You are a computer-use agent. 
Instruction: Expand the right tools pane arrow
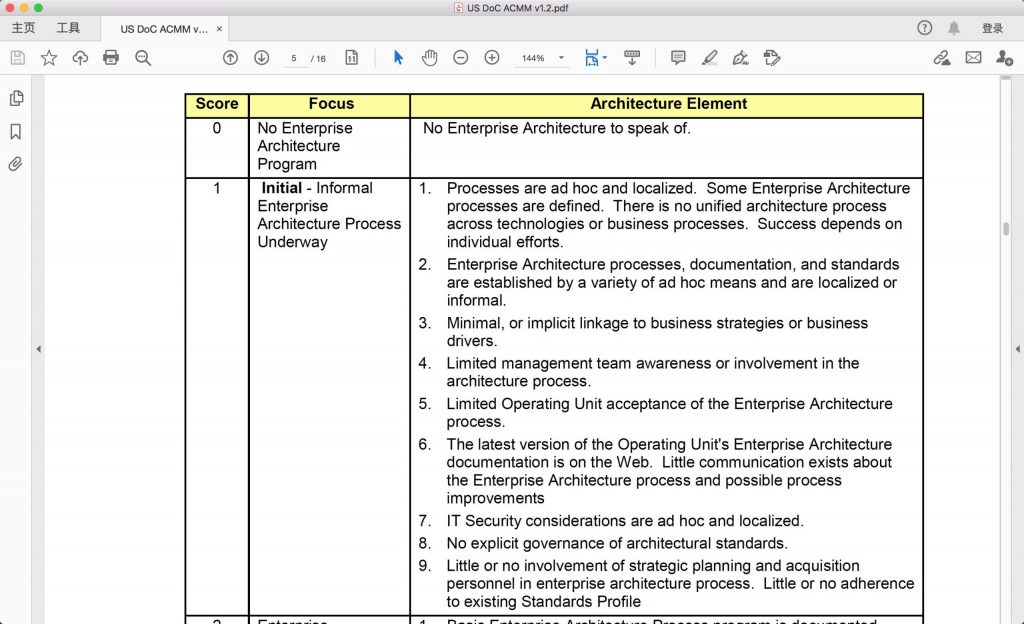[1018, 349]
